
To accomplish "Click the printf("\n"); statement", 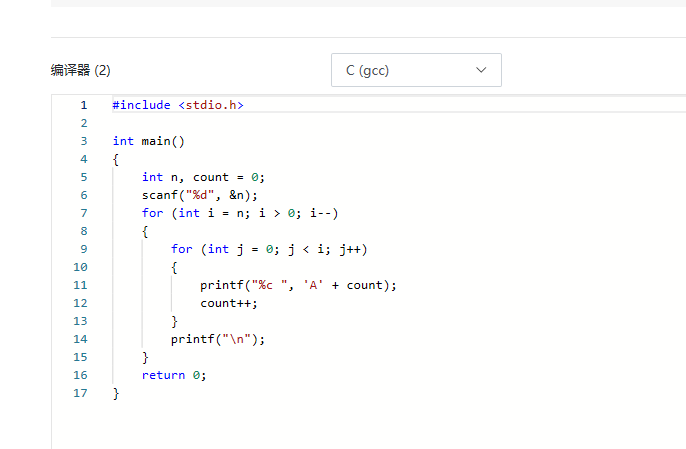I will pyautogui.click(x=218, y=339).
